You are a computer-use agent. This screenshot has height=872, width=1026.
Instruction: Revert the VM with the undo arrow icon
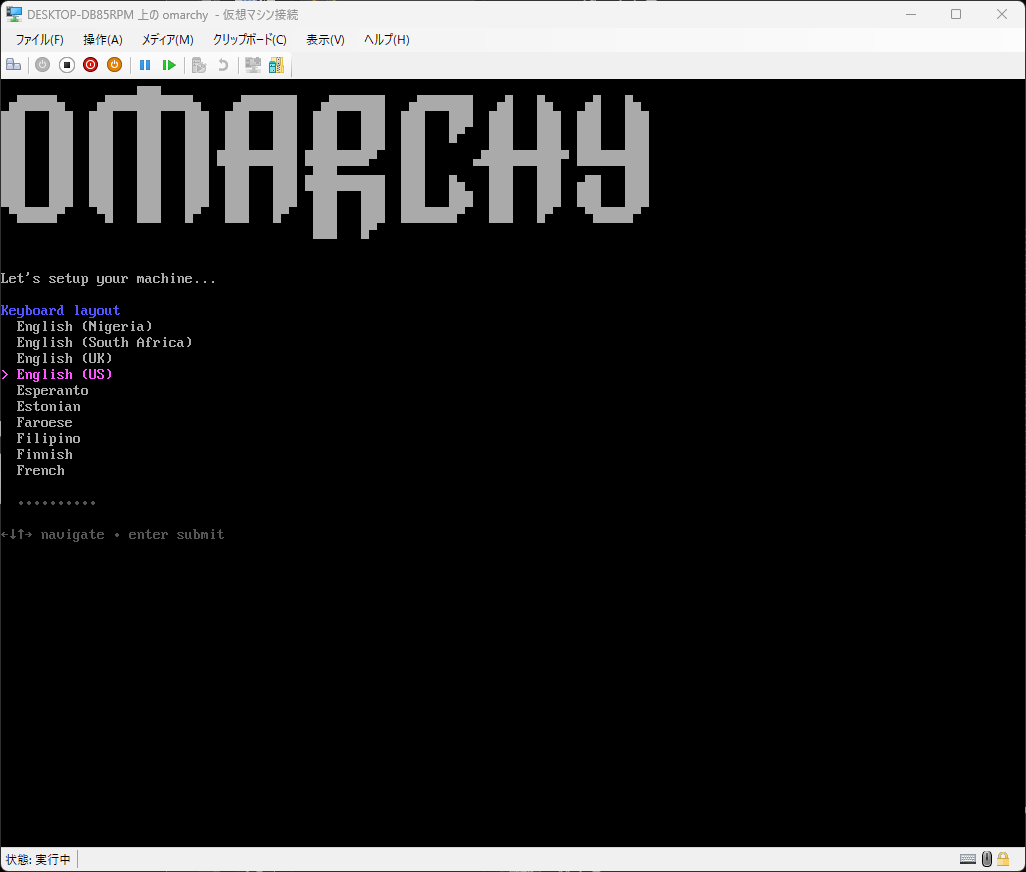(x=223, y=65)
